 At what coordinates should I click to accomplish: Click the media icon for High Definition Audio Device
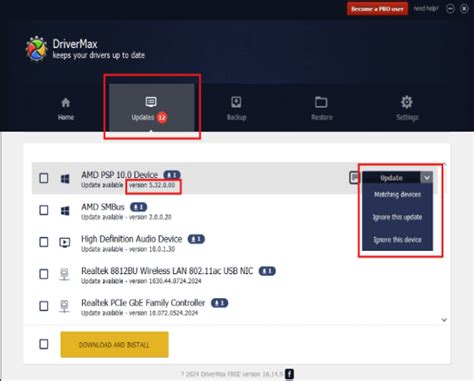(65, 242)
